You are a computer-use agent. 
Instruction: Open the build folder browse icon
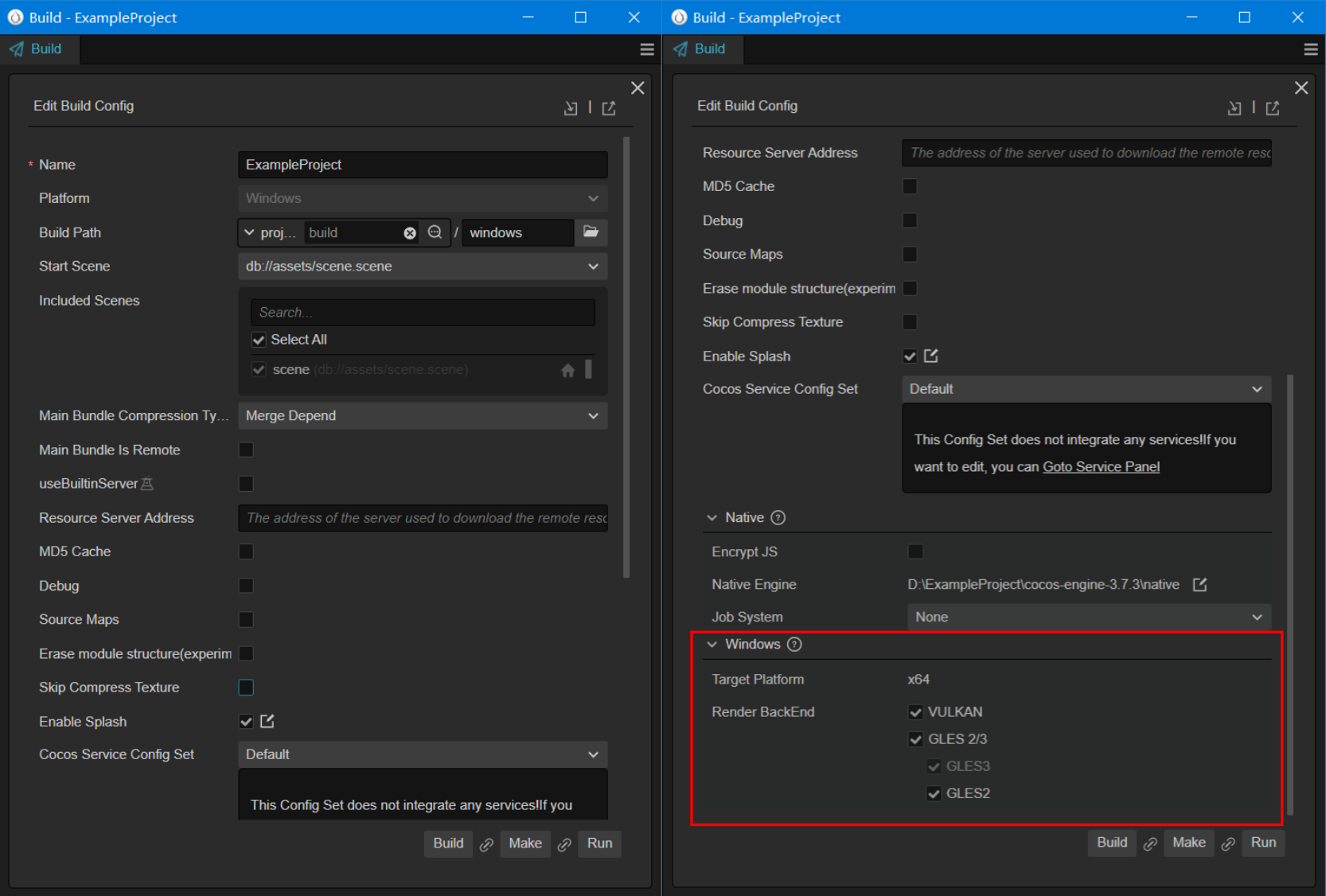[591, 232]
